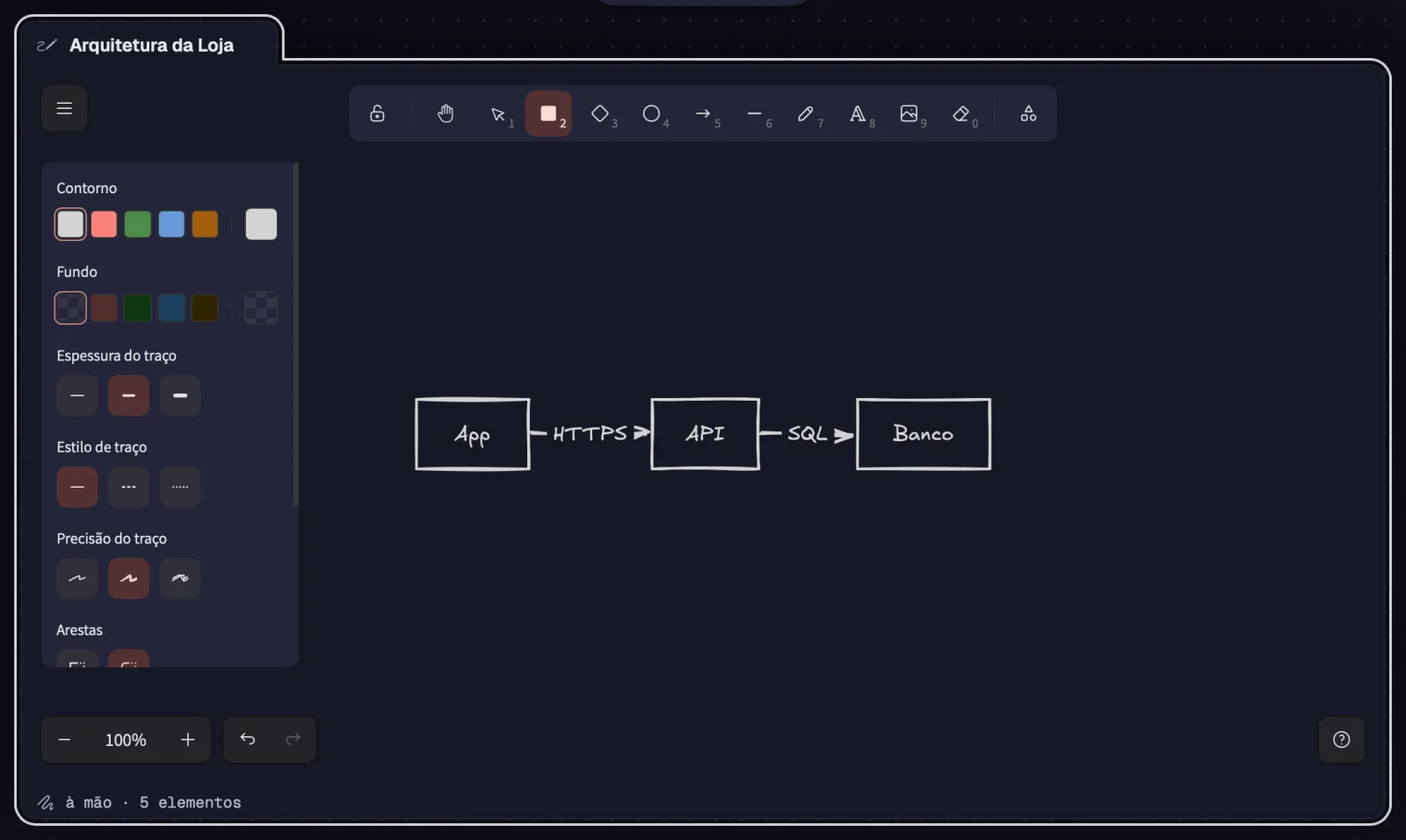The image size is (1406, 840).
Task: Set extra bold stroke width
Action: [x=180, y=395]
